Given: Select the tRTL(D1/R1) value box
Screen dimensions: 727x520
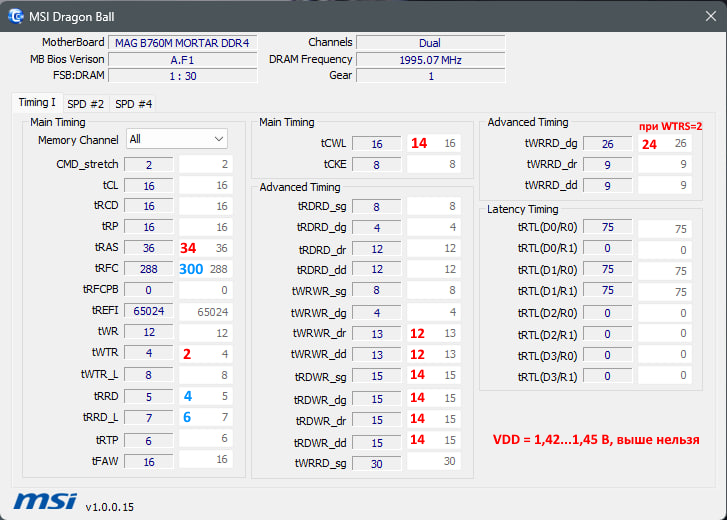Looking at the screenshot, I should point(607,291).
